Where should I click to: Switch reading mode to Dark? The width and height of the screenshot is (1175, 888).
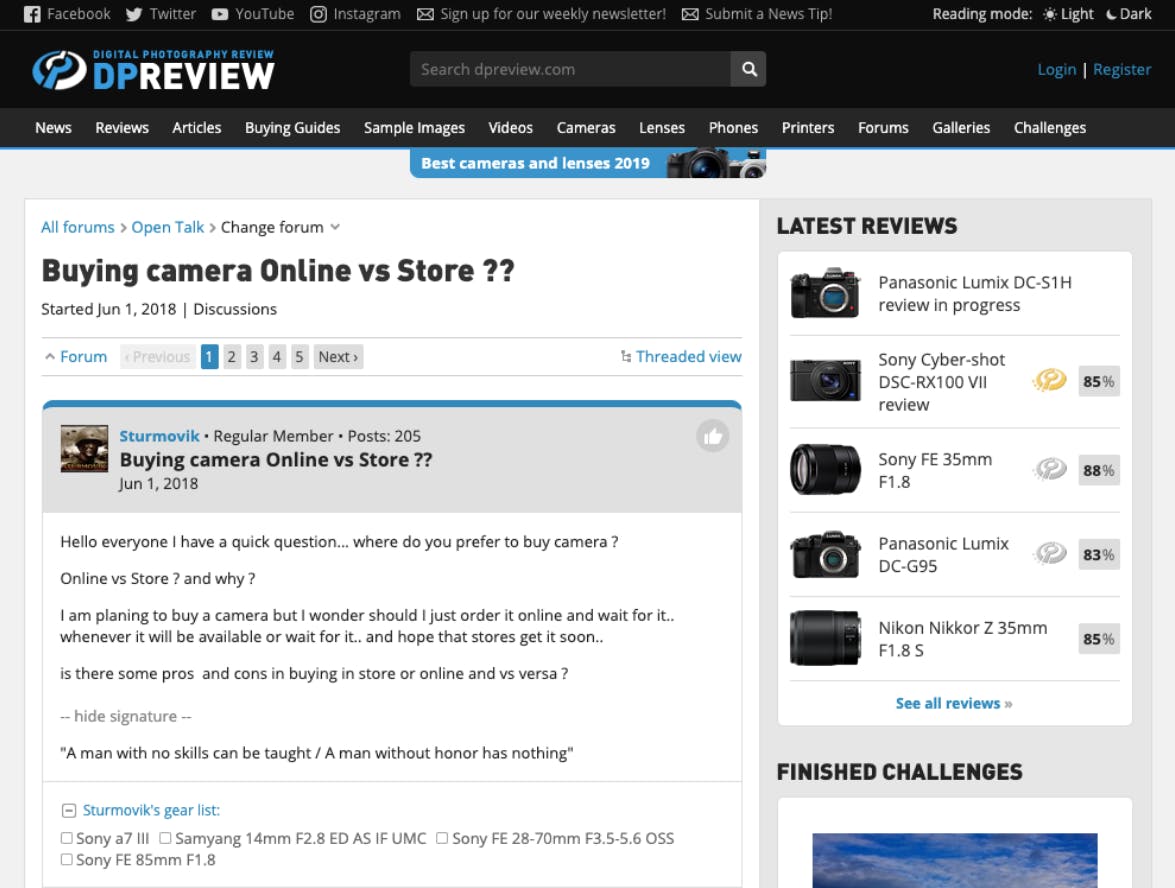(1129, 14)
